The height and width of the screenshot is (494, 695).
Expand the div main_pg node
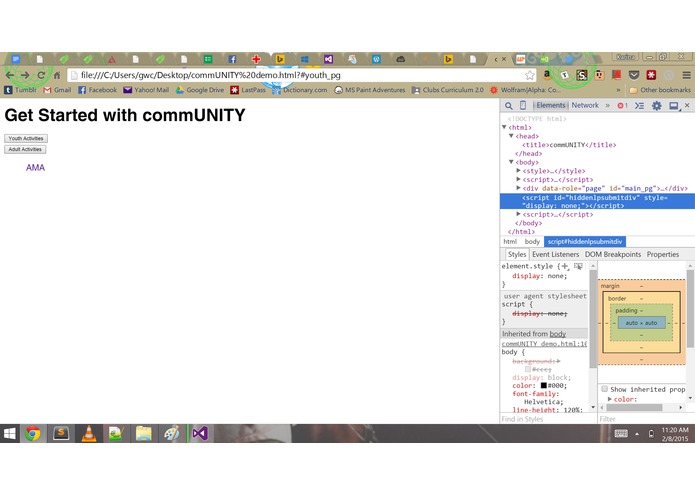coord(518,188)
